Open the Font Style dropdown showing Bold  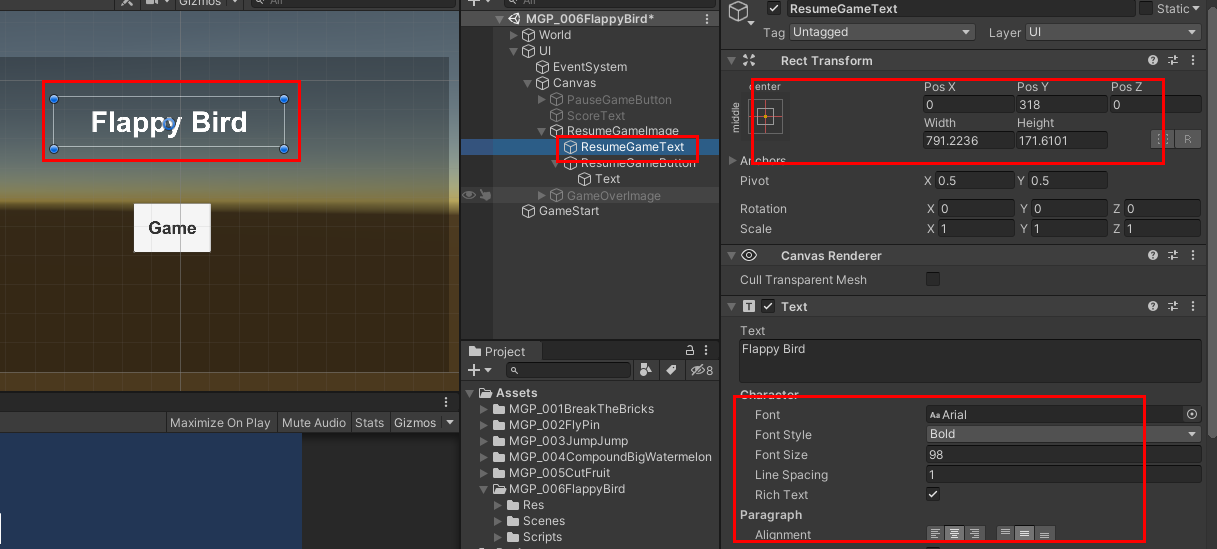point(1063,434)
